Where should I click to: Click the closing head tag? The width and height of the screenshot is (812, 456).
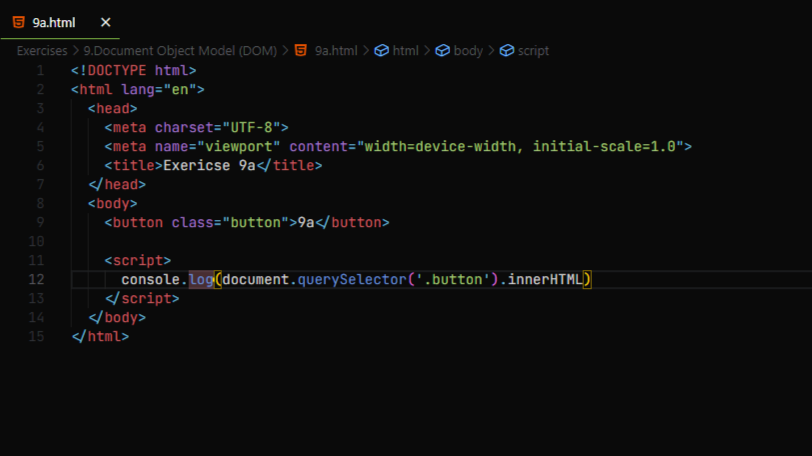point(117,184)
